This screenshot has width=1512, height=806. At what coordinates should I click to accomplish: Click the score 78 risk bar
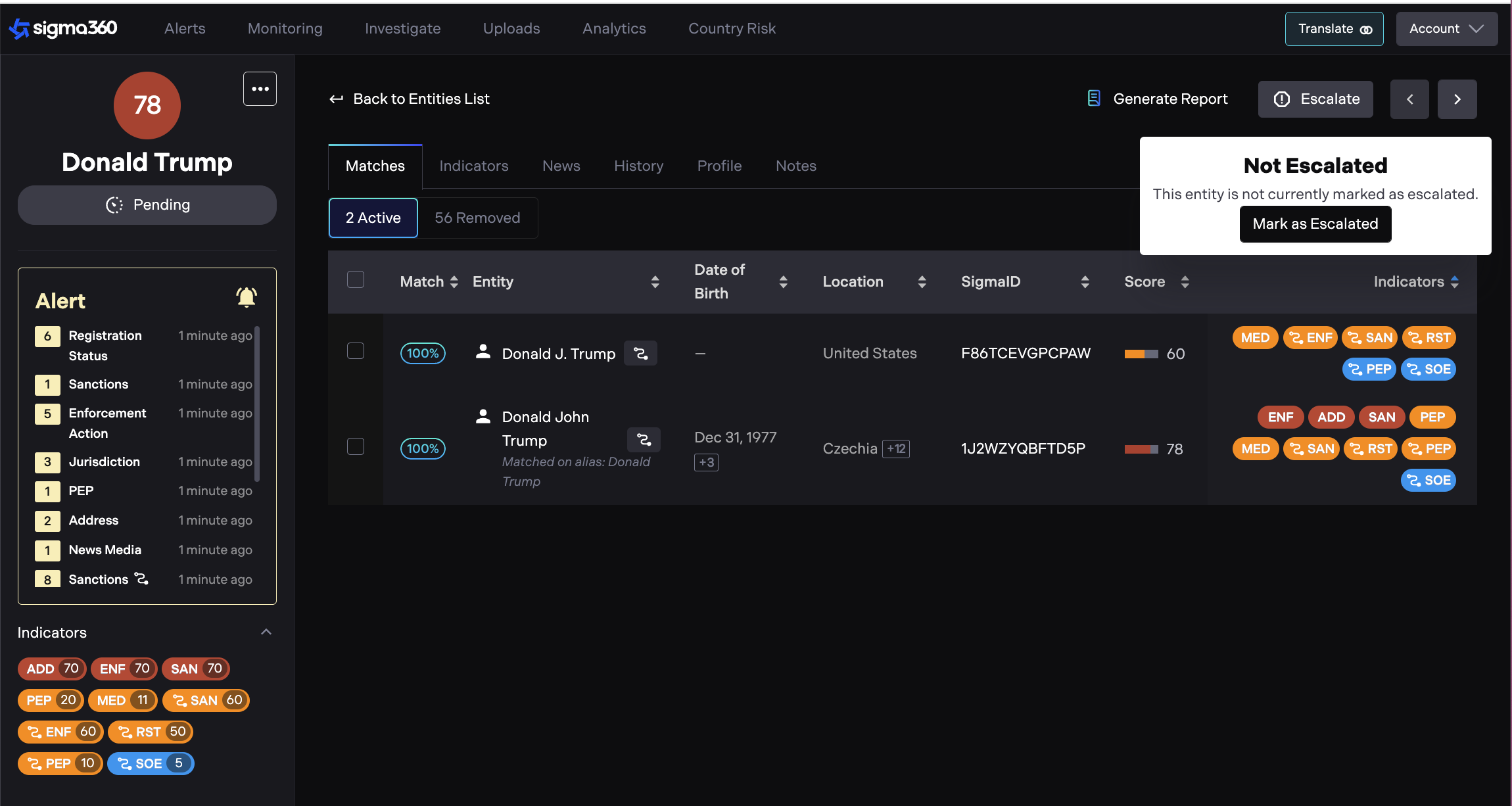click(1141, 450)
